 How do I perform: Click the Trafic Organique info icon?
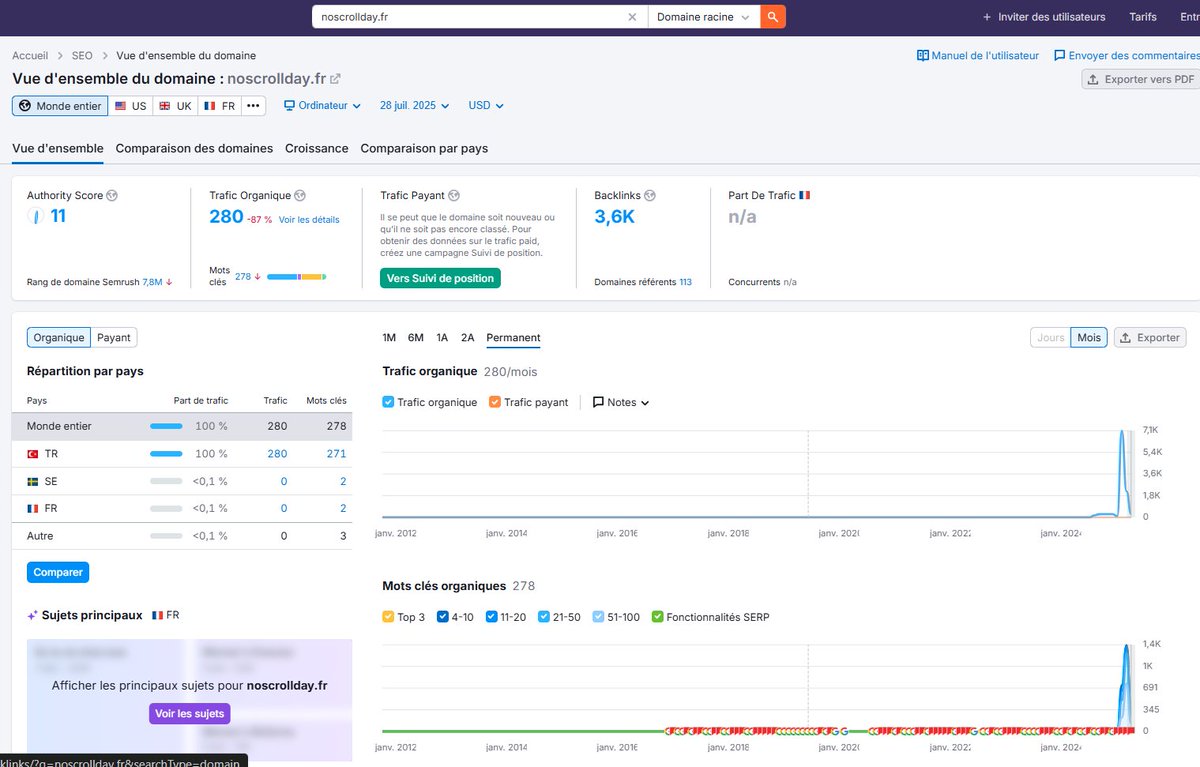tap(300, 196)
